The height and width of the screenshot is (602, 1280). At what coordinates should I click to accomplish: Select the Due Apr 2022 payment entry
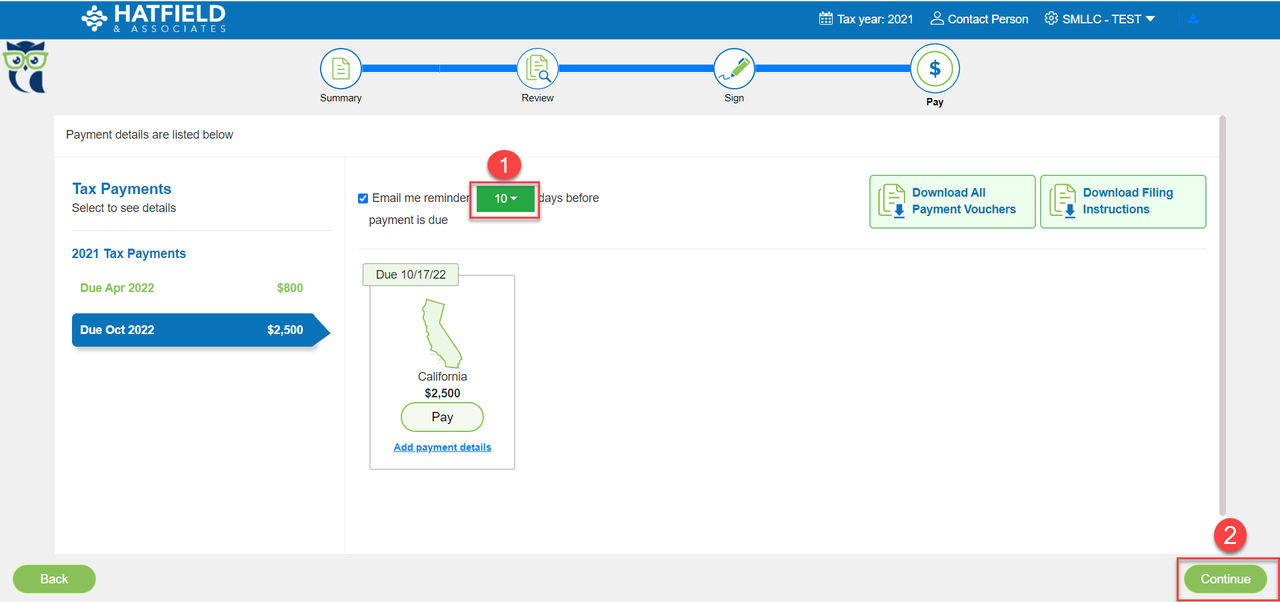tap(191, 288)
